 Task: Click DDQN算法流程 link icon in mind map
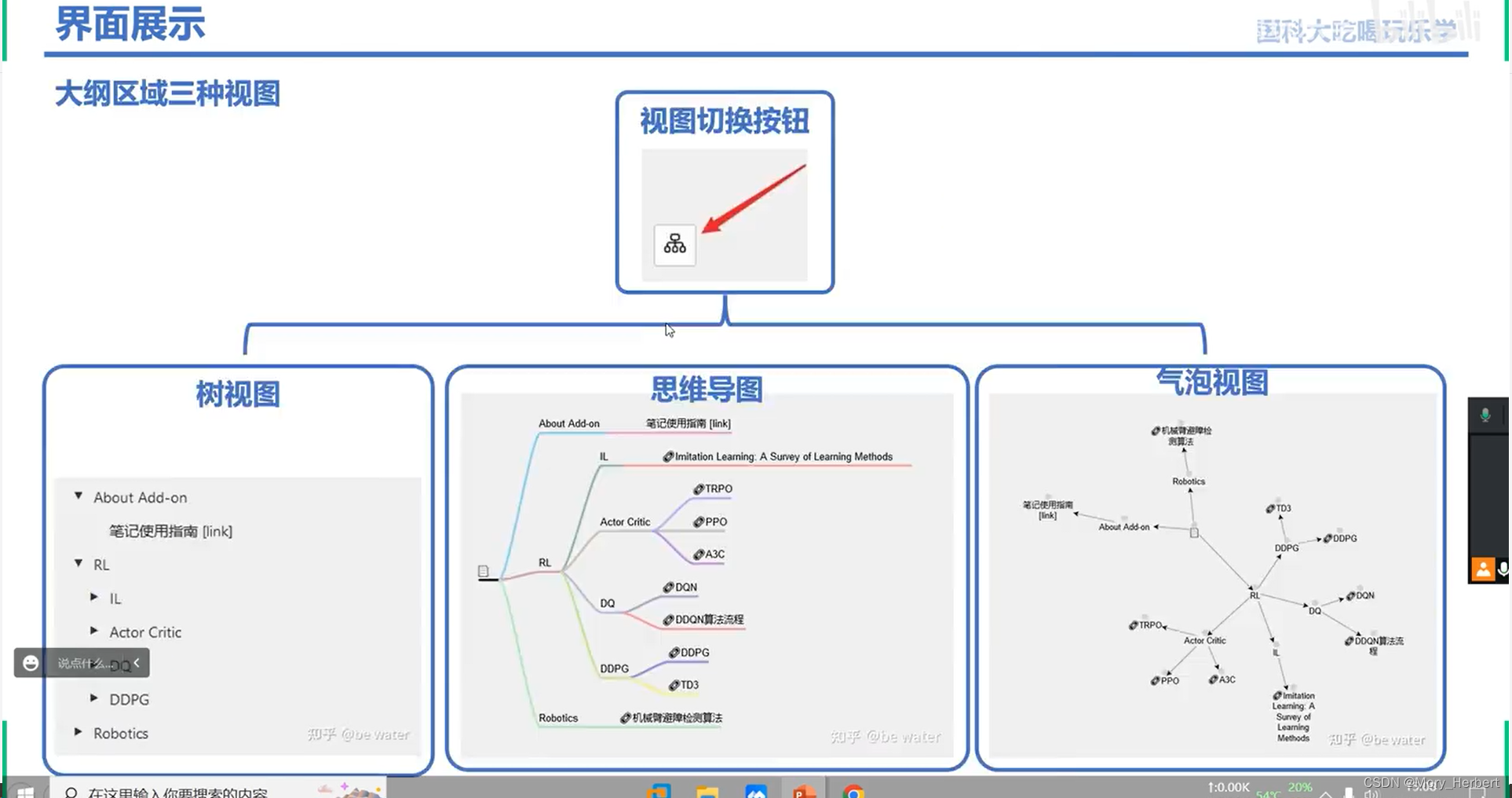coord(668,620)
